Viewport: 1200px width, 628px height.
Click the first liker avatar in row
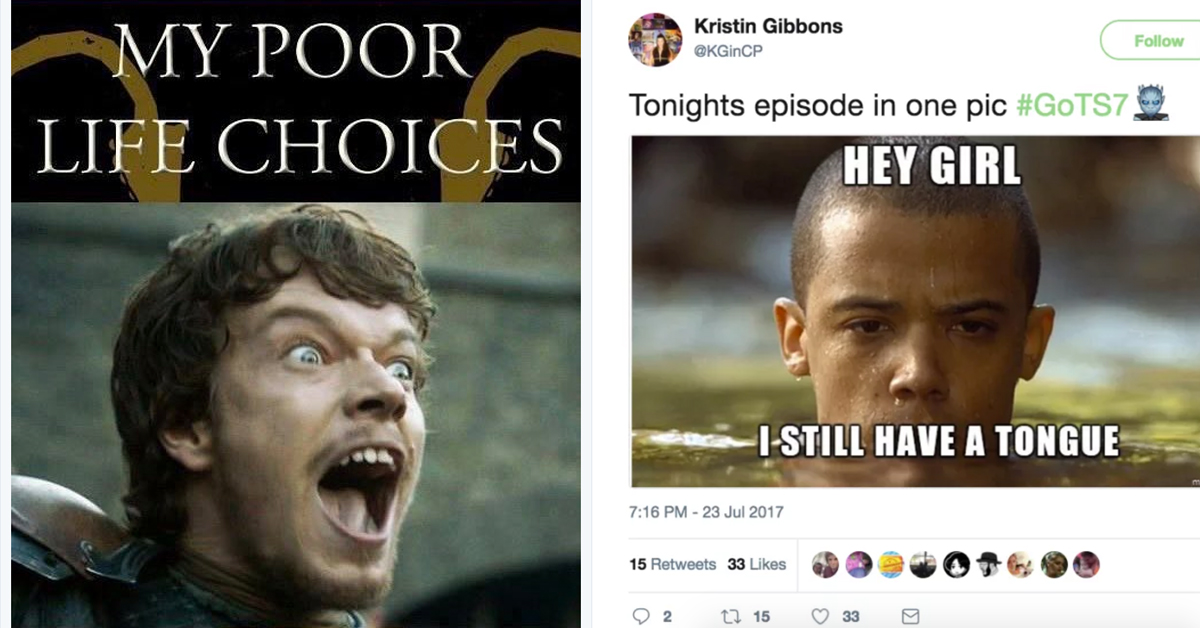coord(825,564)
